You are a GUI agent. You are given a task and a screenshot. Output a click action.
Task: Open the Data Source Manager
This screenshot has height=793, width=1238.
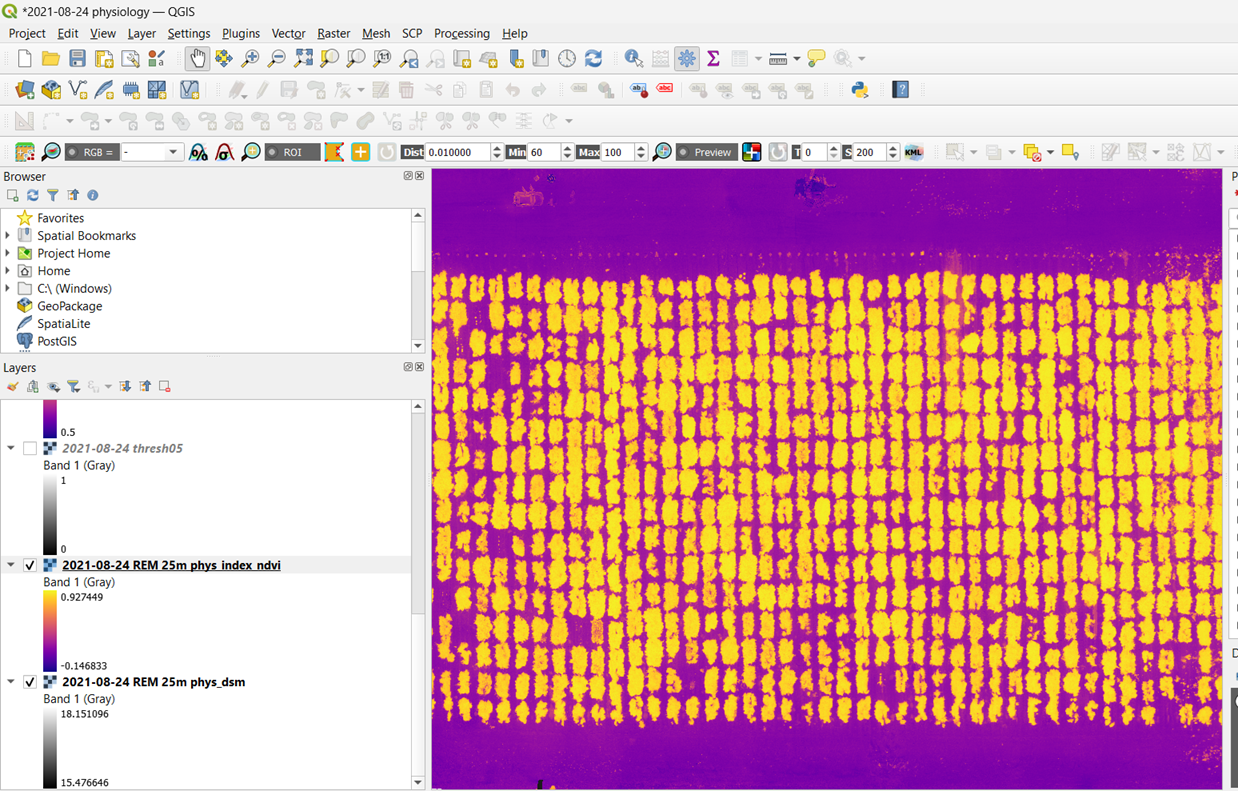pos(25,90)
